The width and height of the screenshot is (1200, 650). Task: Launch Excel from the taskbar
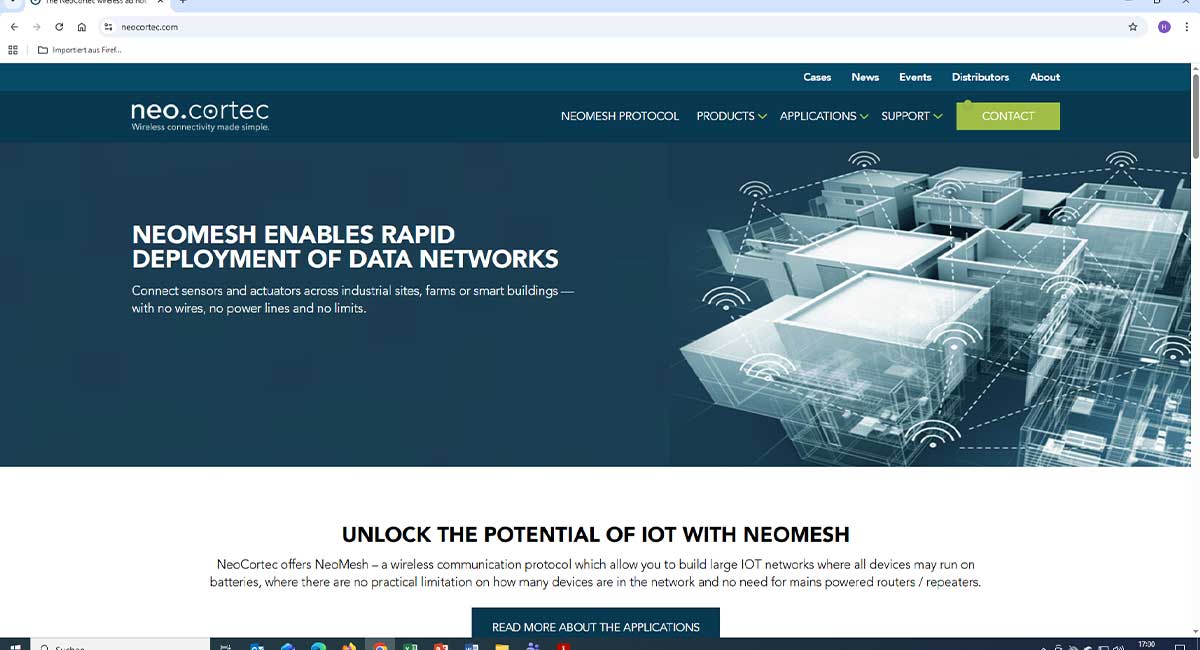(410, 646)
